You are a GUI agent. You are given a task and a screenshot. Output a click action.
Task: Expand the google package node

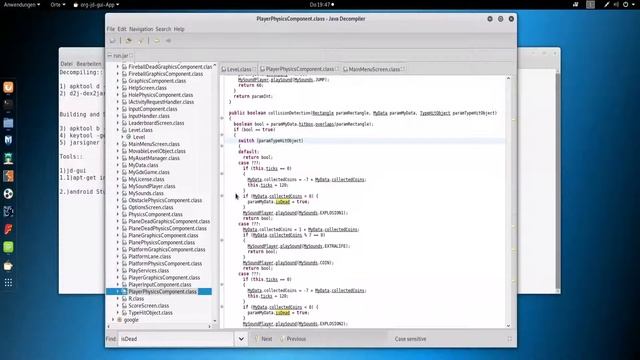[113, 320]
